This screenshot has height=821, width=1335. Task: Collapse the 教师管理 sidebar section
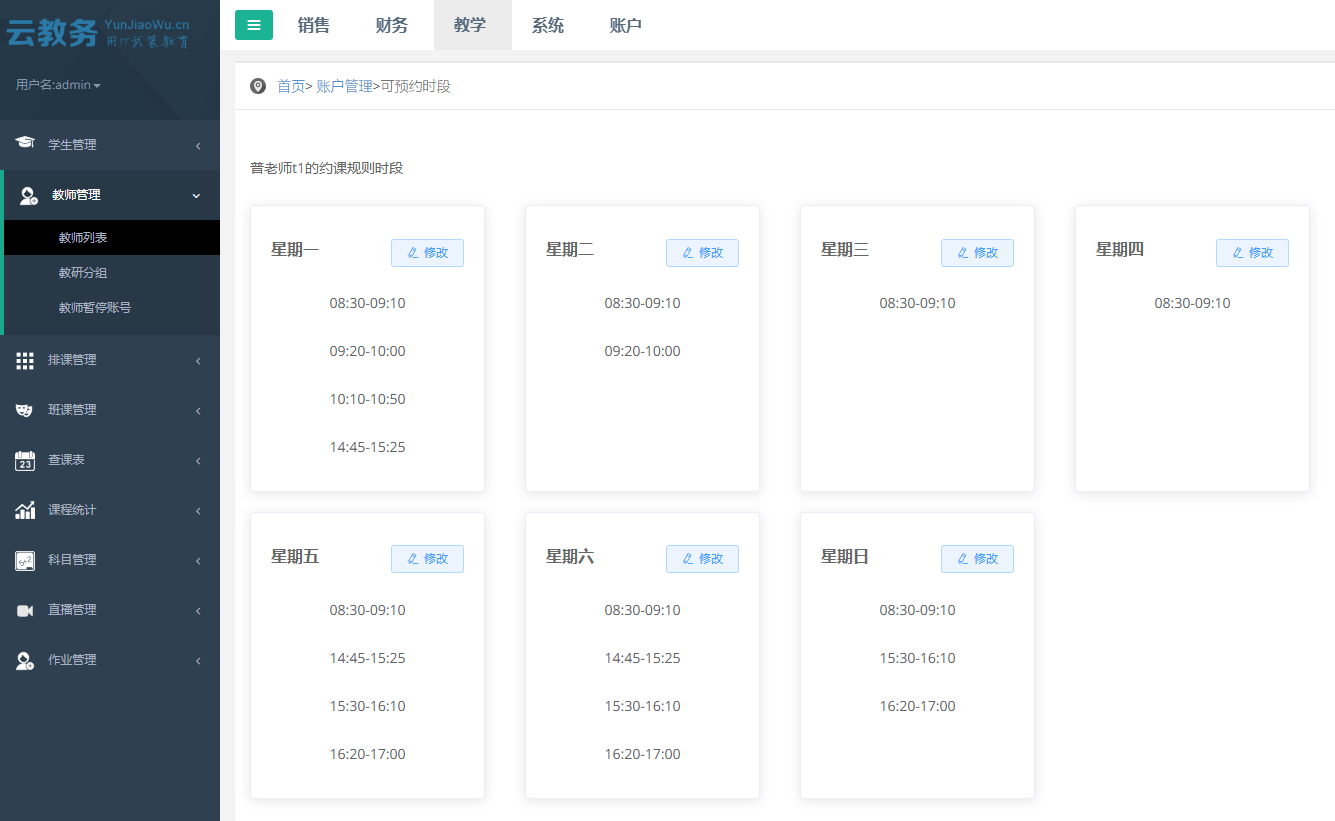click(x=196, y=196)
